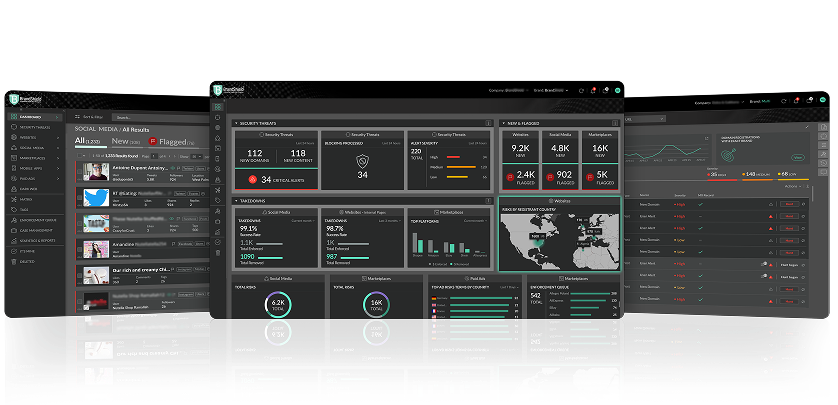Click blocking shield icon above 34
The width and height of the screenshot is (838, 405).
(362, 160)
